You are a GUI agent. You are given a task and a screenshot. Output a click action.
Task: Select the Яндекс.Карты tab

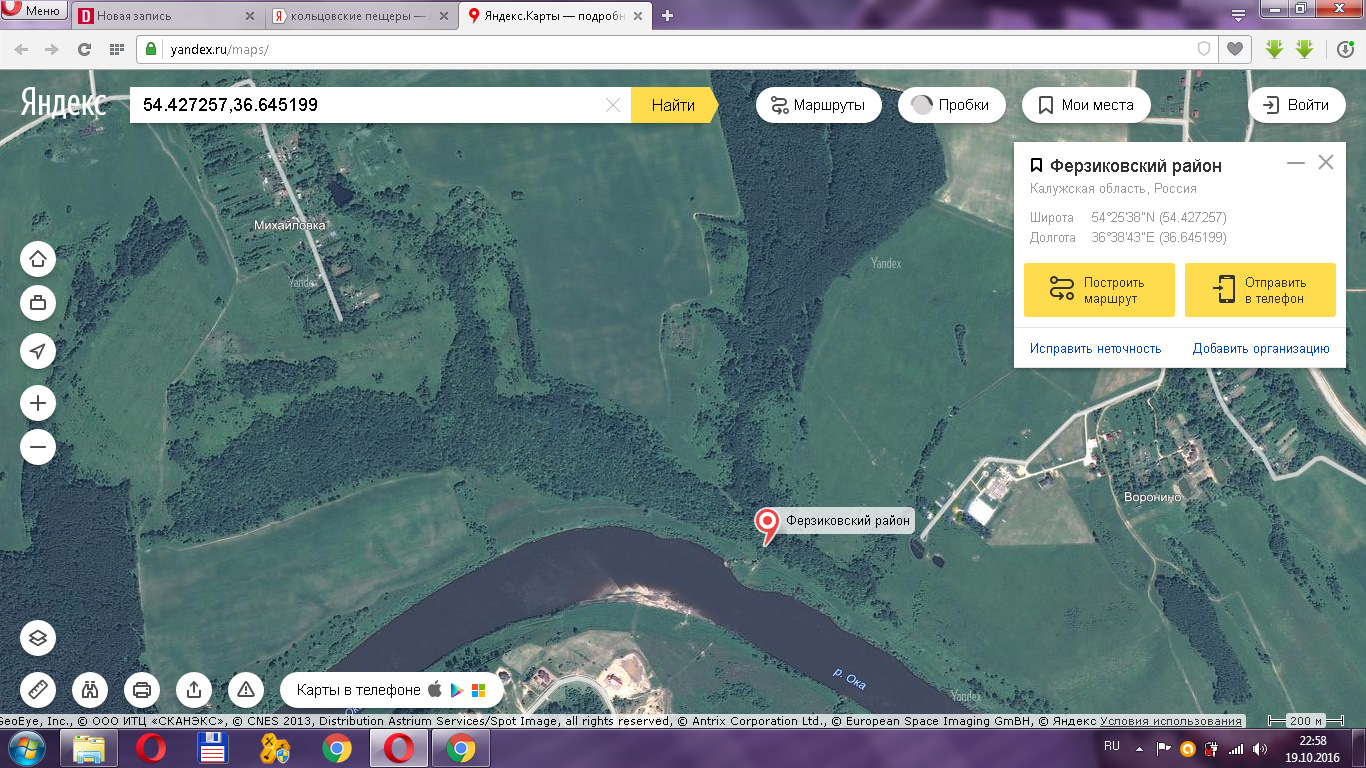(555, 16)
